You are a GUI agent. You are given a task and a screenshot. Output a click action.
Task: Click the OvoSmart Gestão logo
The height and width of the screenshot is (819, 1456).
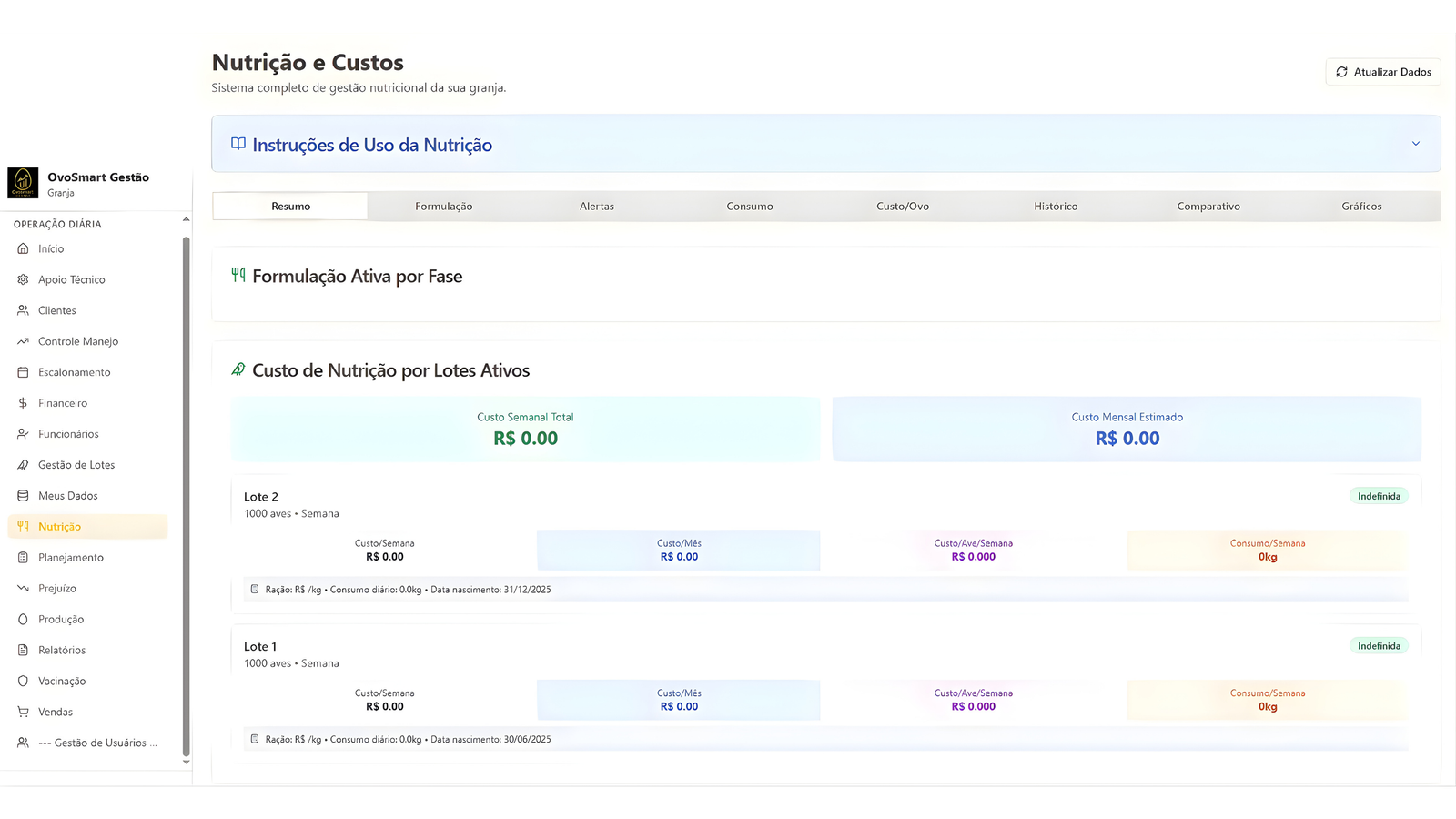click(x=23, y=182)
